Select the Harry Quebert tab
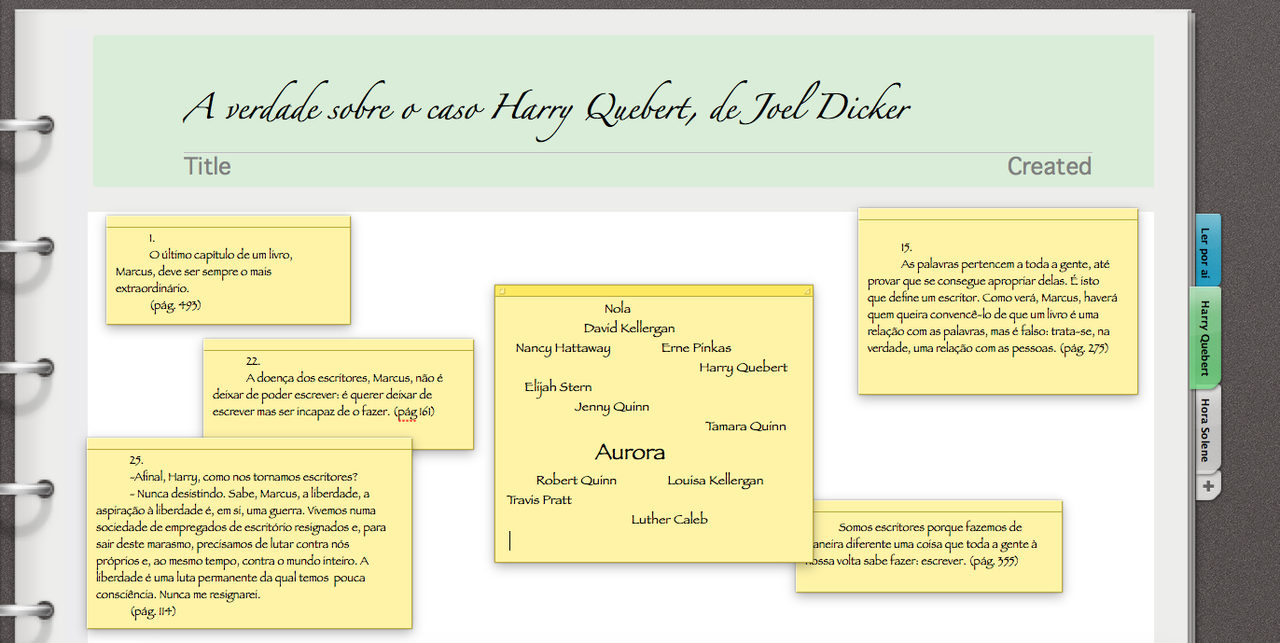This screenshot has width=1280, height=643. click(x=1205, y=337)
